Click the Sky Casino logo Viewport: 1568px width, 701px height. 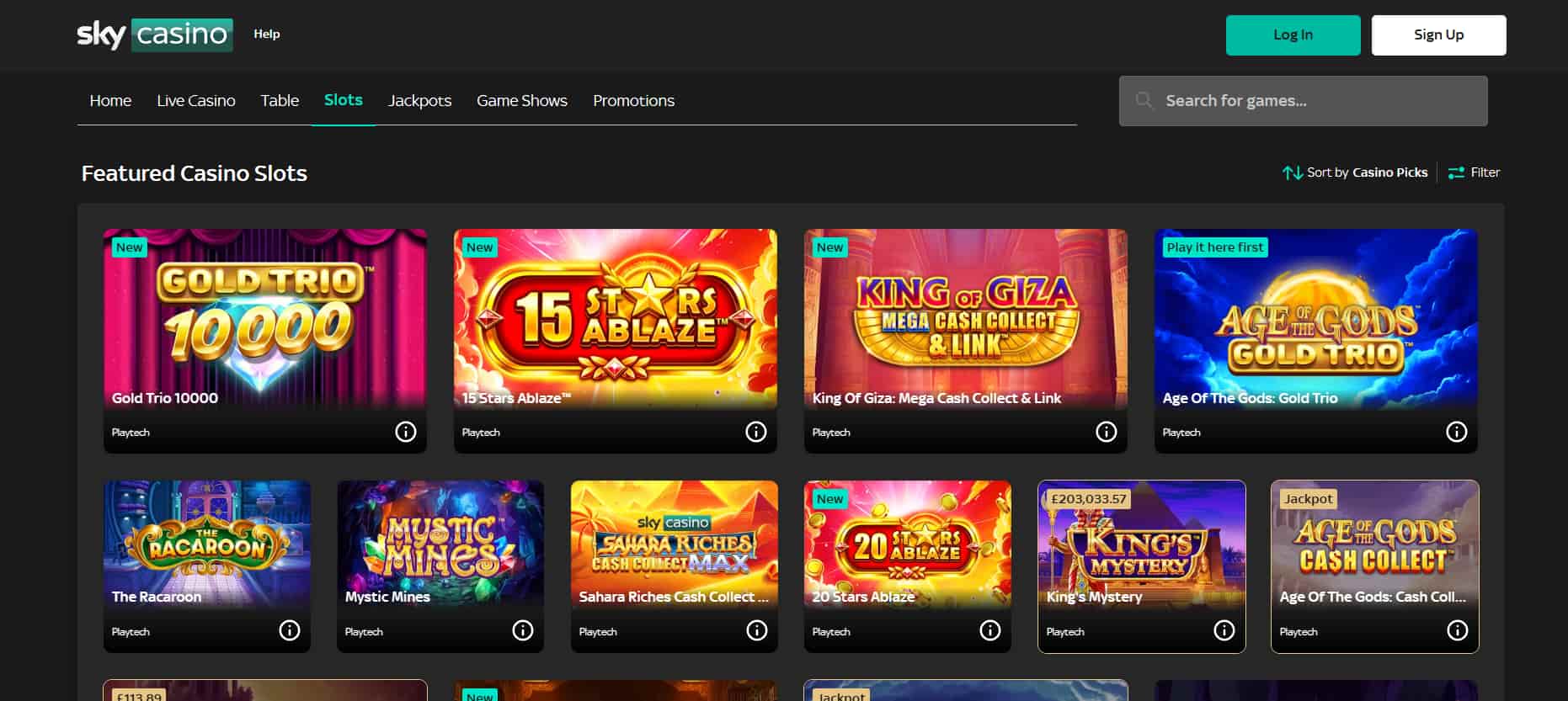[155, 35]
